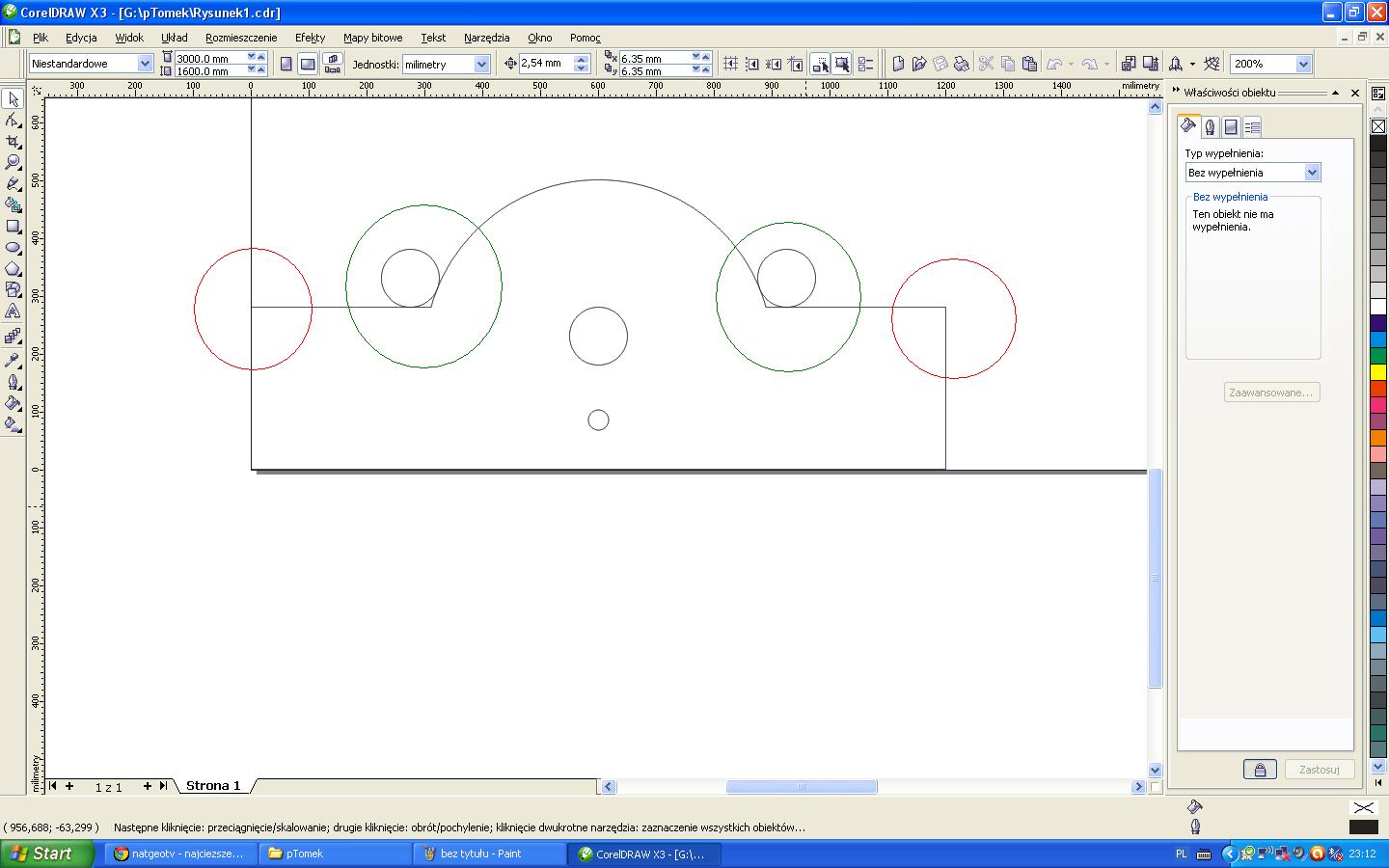This screenshot has width=1389, height=868.
Task: Toggle the lock button in properties panel
Action: coord(1259,769)
